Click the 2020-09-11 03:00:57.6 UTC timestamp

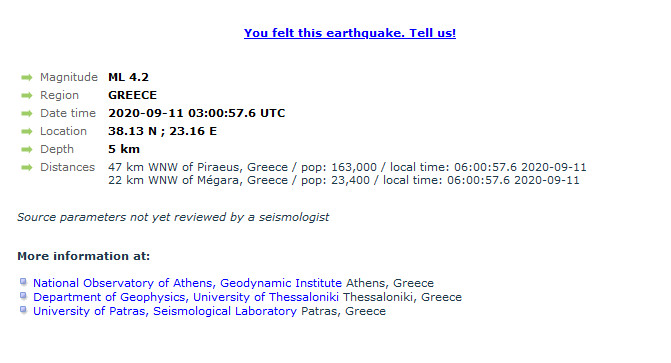197,113
